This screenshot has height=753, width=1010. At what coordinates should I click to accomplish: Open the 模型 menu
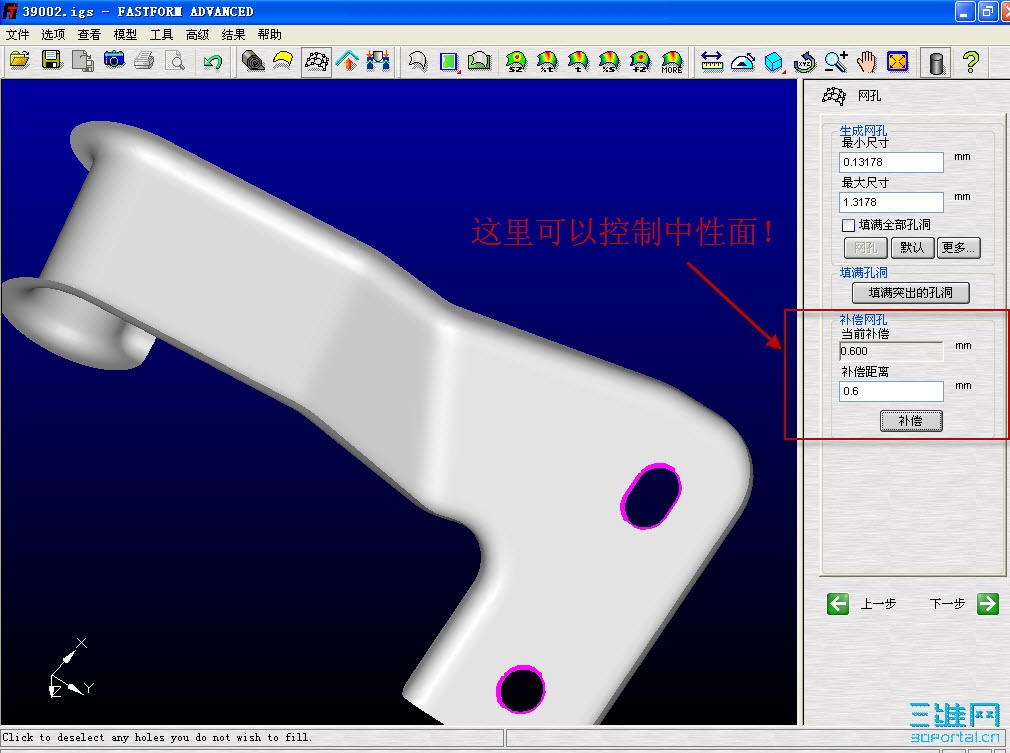click(126, 34)
